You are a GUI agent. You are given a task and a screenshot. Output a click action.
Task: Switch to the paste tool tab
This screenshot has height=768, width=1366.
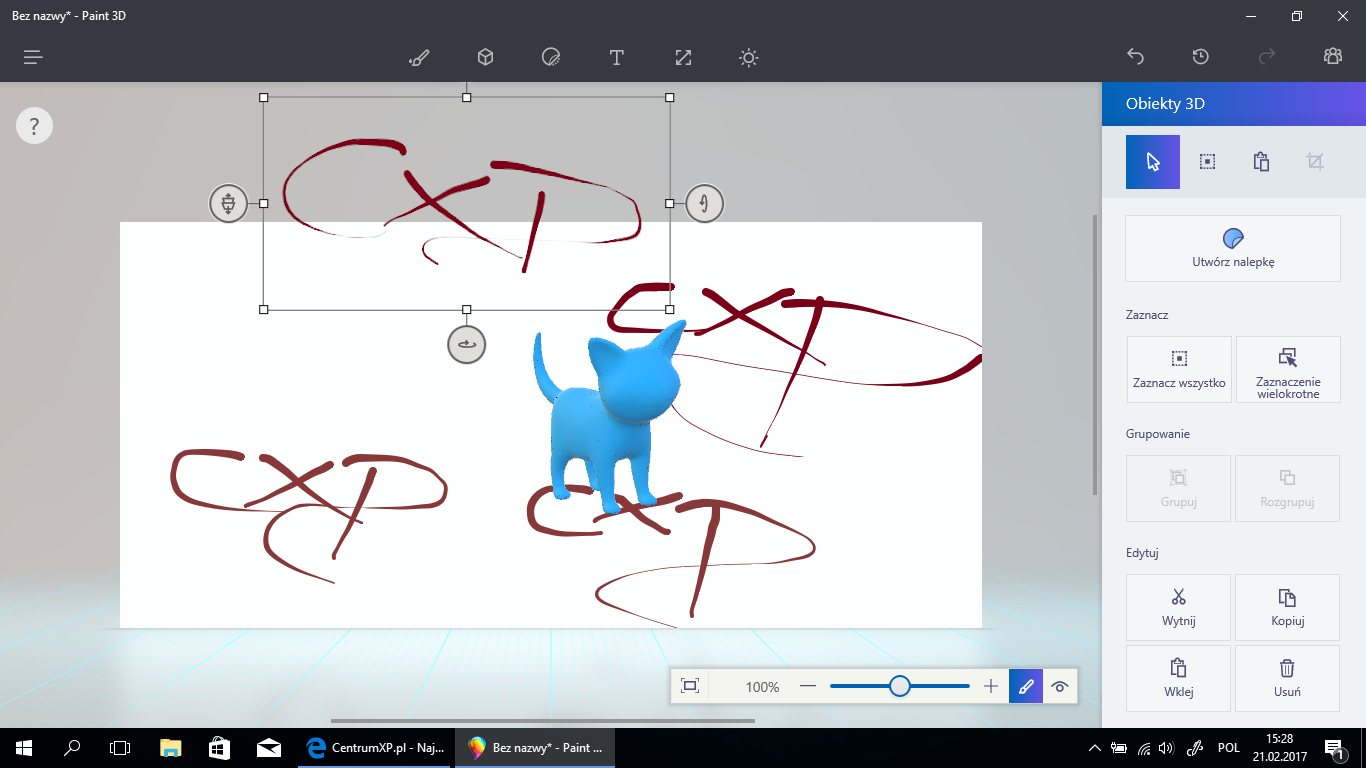coord(1261,162)
